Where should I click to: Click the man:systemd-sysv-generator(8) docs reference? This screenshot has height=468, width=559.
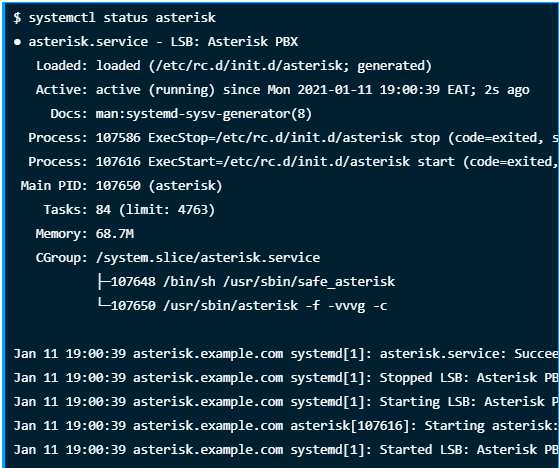point(204,114)
